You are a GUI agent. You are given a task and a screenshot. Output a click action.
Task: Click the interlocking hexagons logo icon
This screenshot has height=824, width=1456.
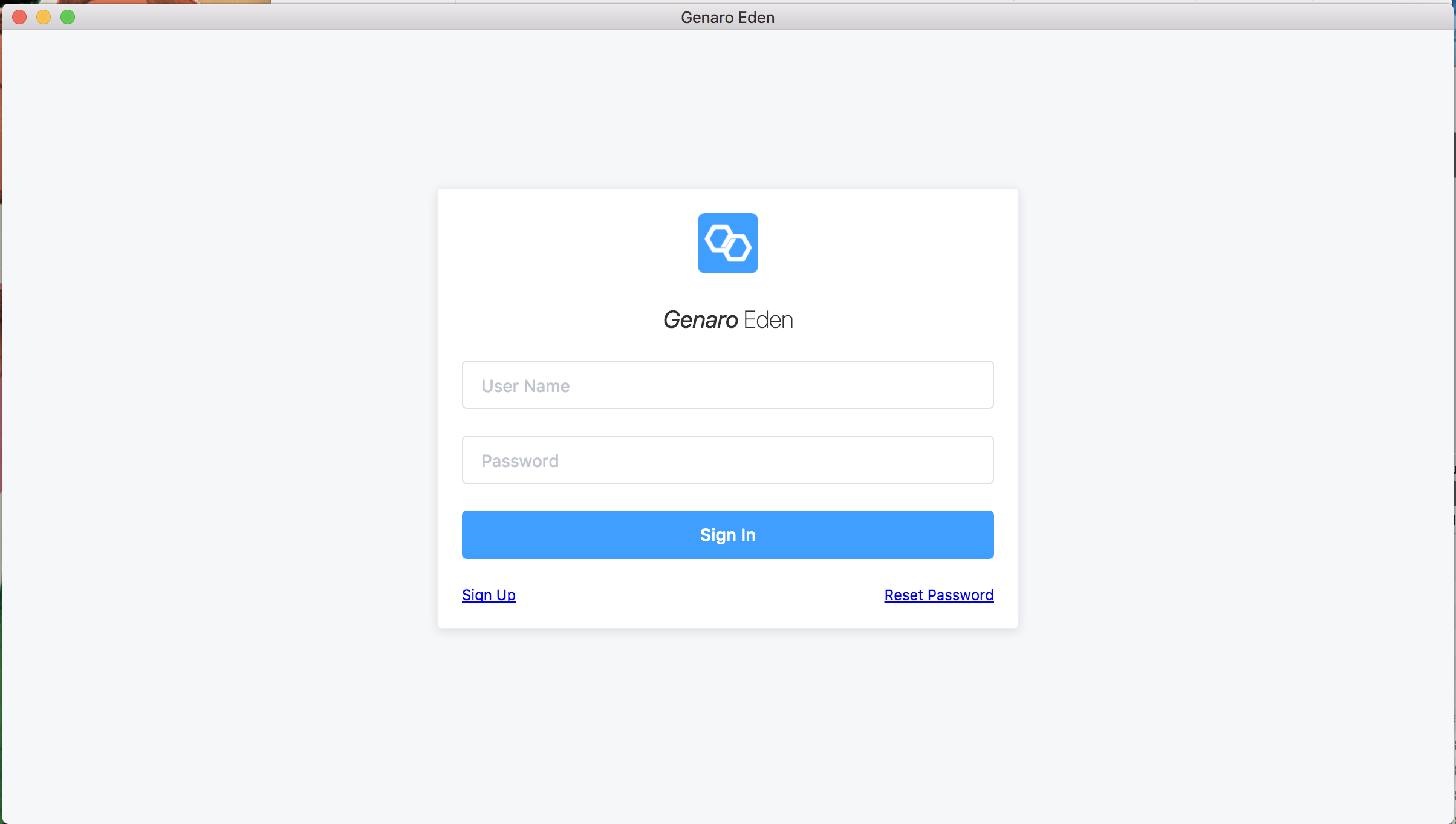tap(728, 243)
